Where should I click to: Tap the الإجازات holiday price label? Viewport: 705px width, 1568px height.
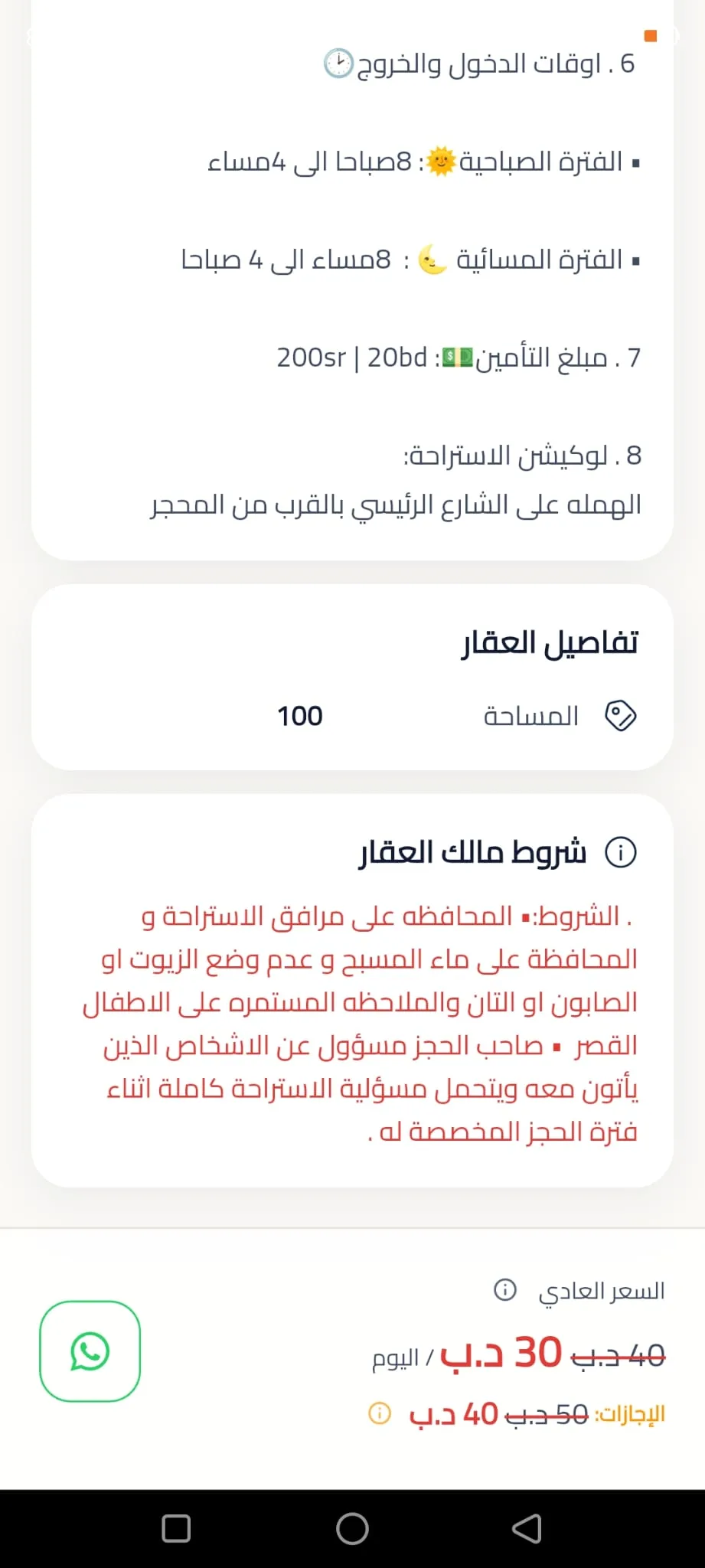[629, 1414]
